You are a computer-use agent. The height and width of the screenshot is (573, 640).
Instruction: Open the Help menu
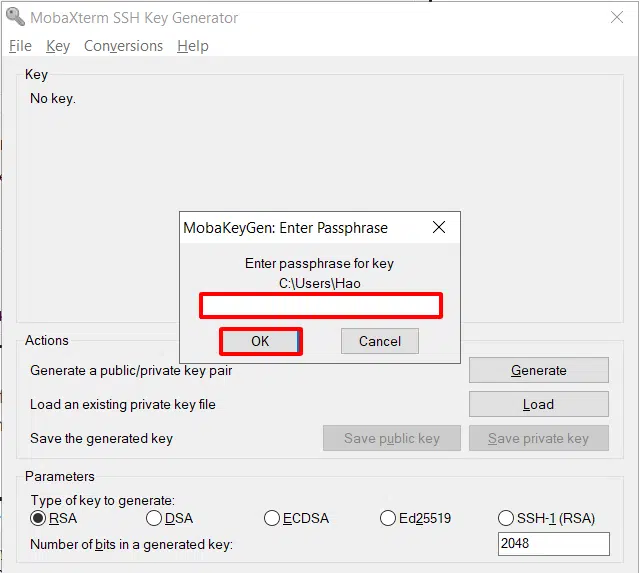[x=193, y=46]
